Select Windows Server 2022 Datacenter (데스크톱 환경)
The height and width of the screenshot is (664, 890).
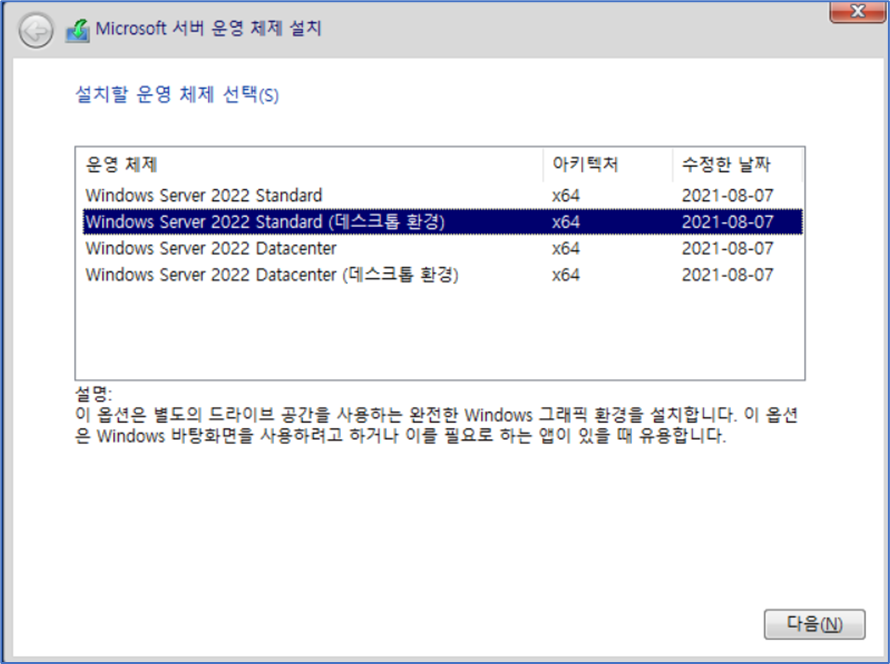pyautogui.click(x=443, y=275)
